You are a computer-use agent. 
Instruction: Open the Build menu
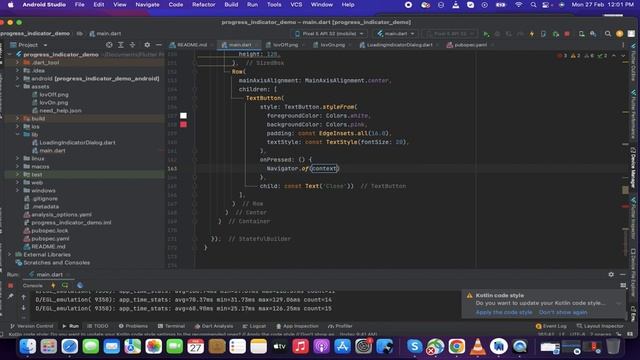pos(231,4)
